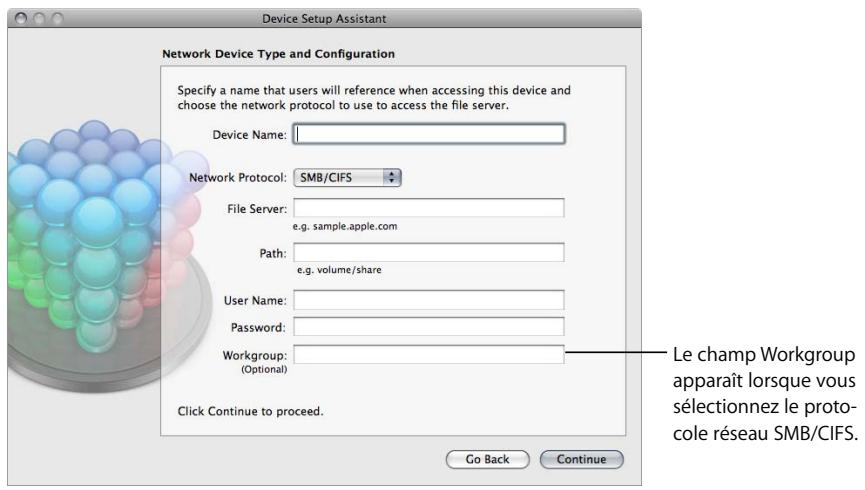Click the 'File Server:' label
Image resolution: width=865 pixels, height=490 pixels.
257,209
